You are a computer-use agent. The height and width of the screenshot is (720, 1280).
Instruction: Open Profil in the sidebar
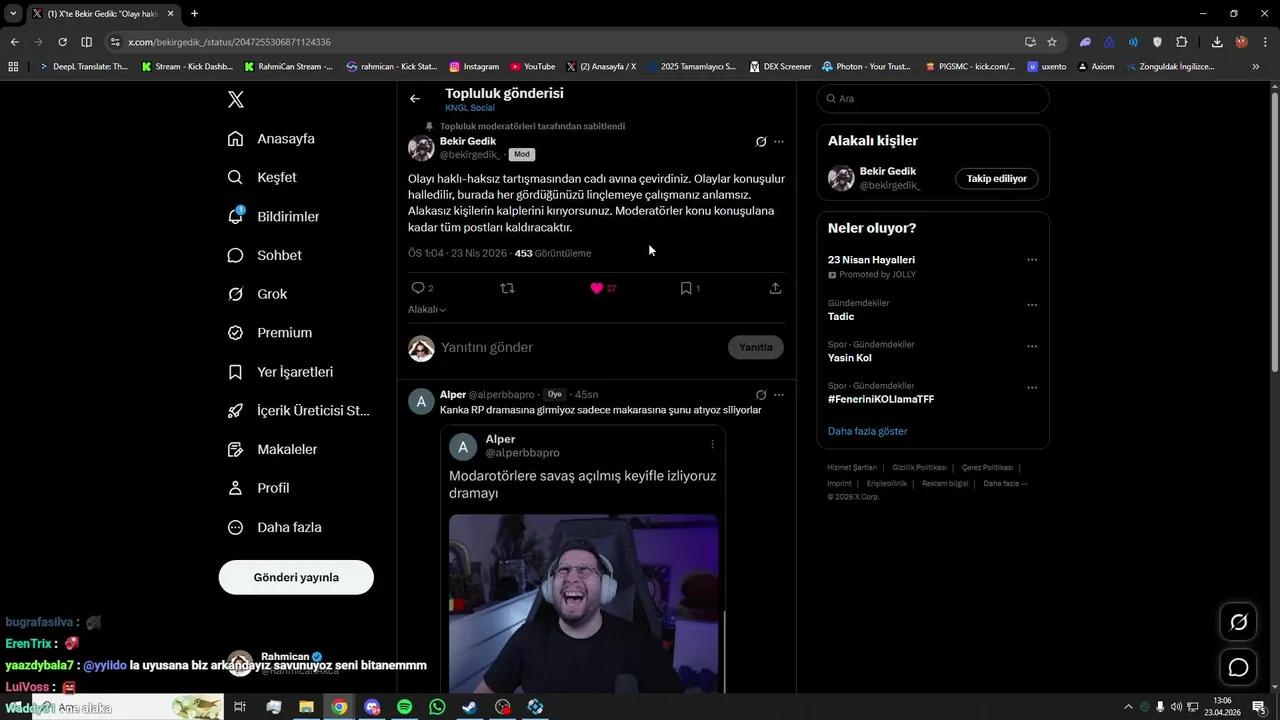[258, 488]
